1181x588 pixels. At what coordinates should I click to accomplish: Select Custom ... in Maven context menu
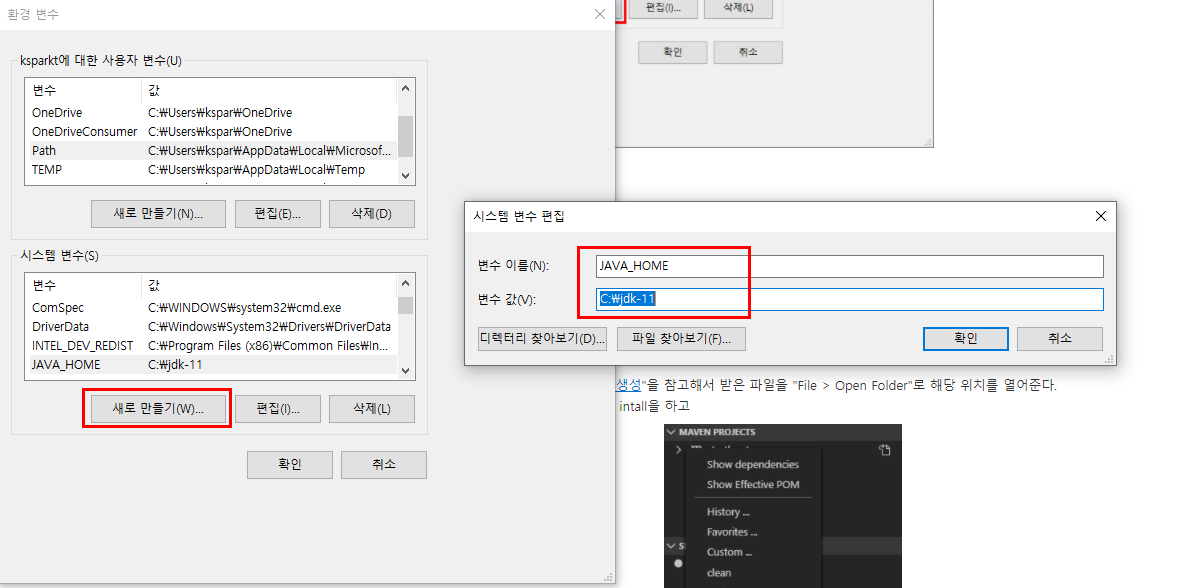(x=729, y=552)
